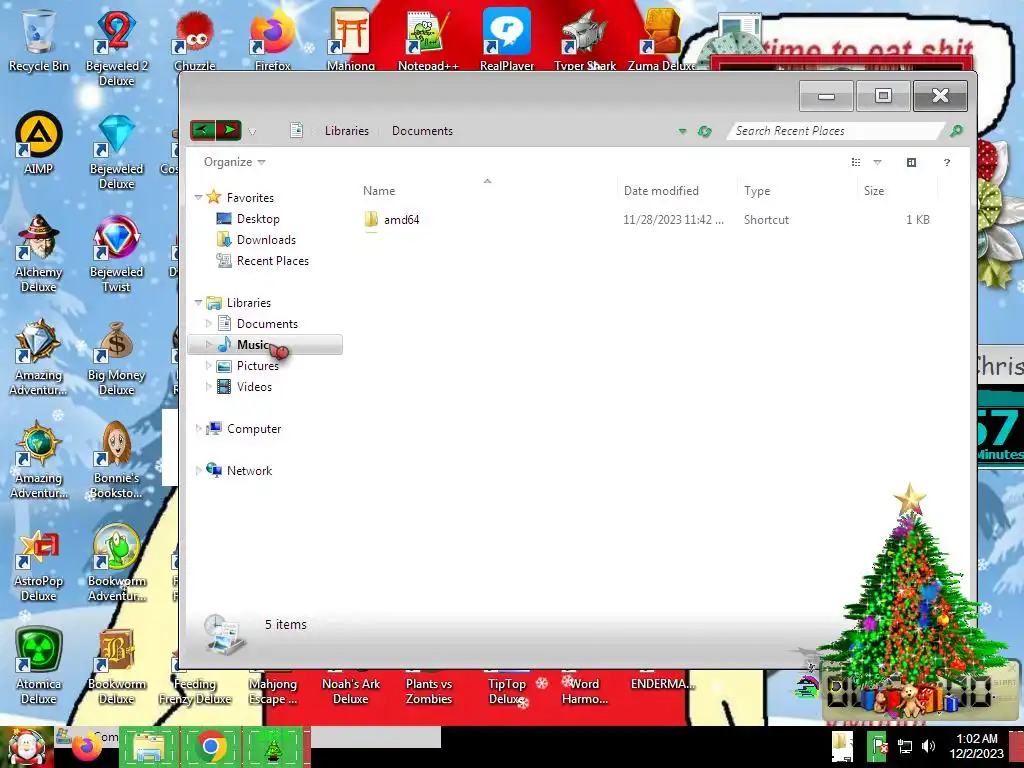Select the Atomica Deluxe desktop shortcut
Screen dimensions: 1024x768
39,666
